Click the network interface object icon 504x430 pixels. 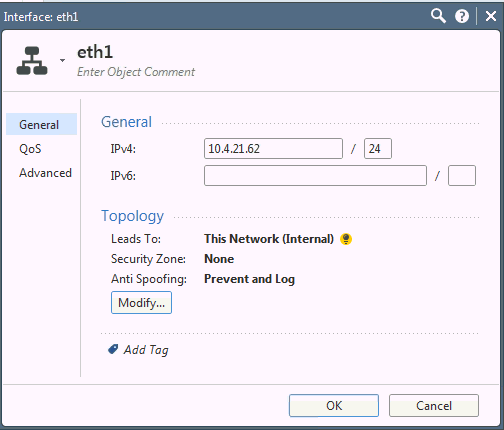tap(32, 61)
